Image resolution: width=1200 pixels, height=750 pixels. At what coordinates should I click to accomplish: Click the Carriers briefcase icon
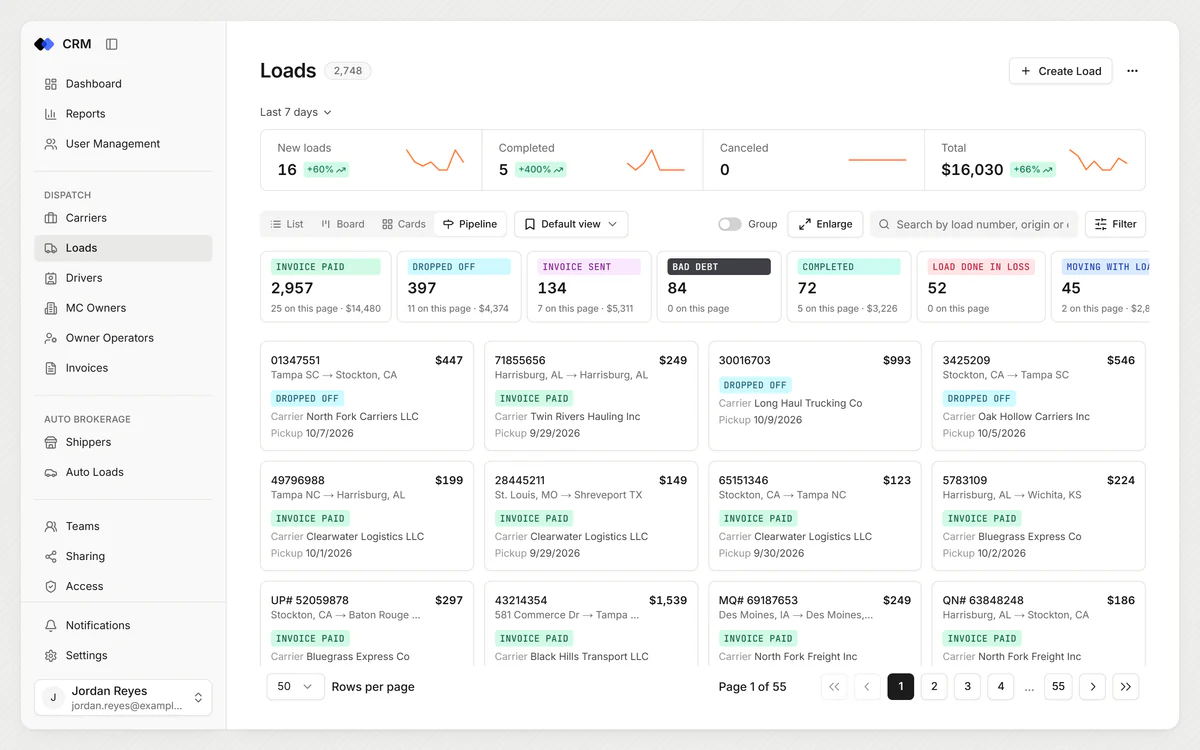51,218
